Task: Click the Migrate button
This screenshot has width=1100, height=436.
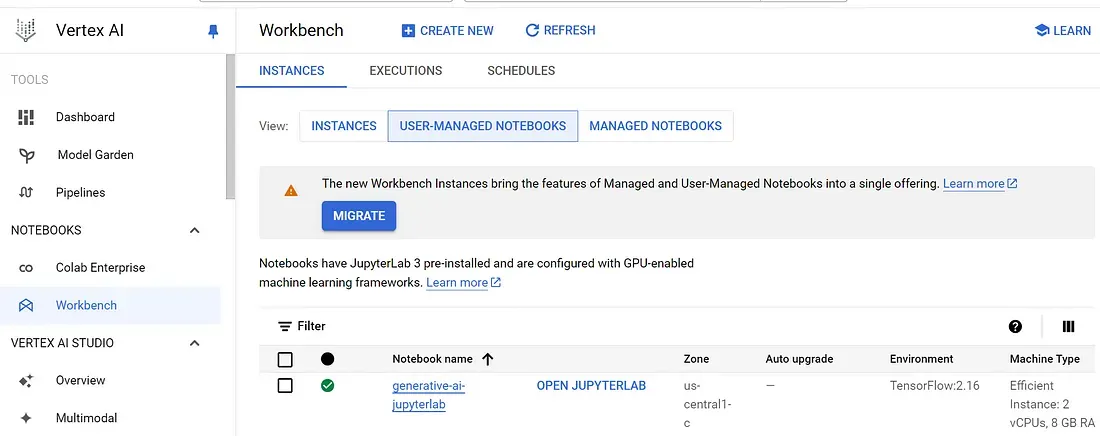Action: (x=359, y=216)
